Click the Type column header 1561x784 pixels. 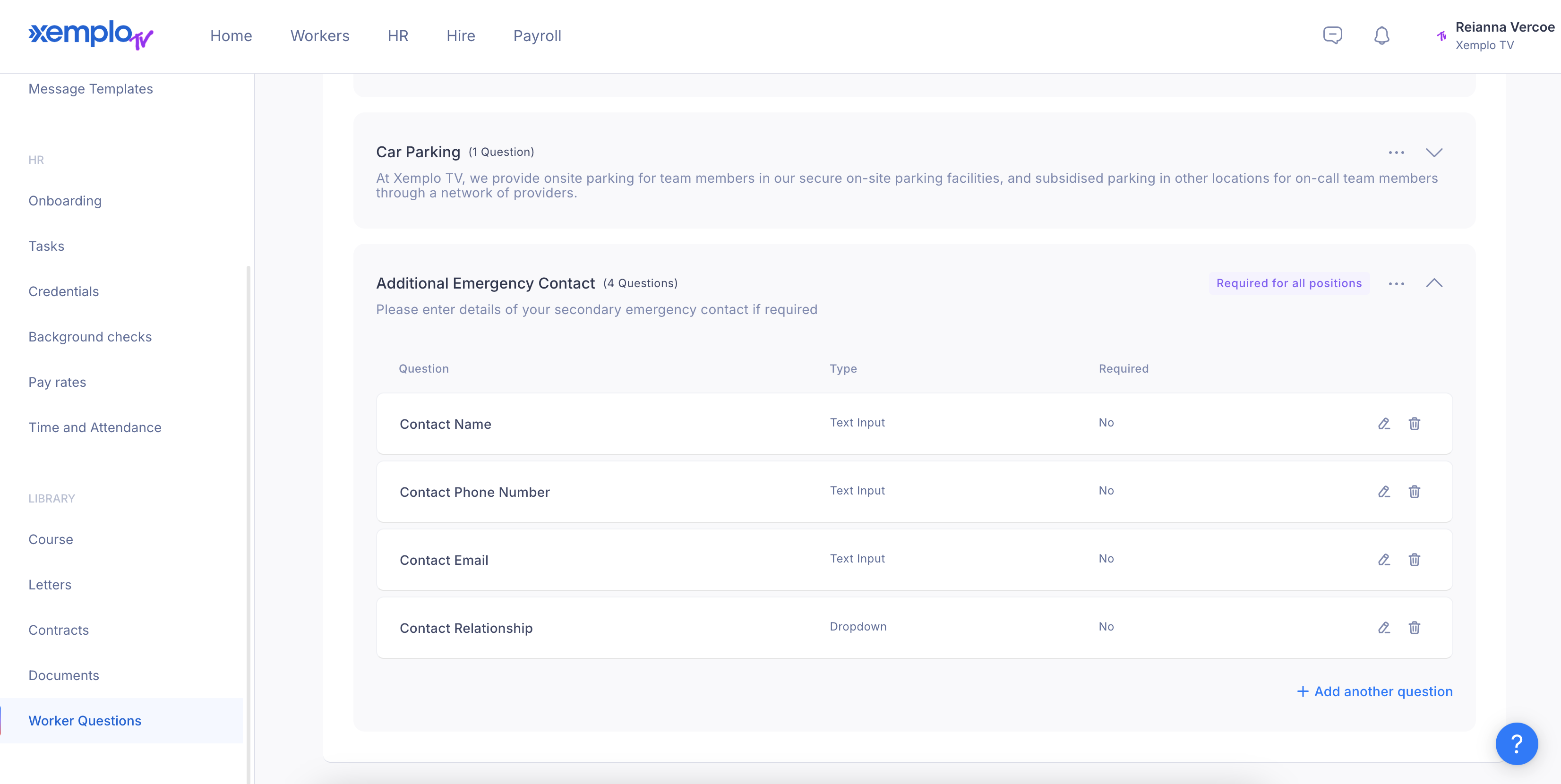pos(843,368)
